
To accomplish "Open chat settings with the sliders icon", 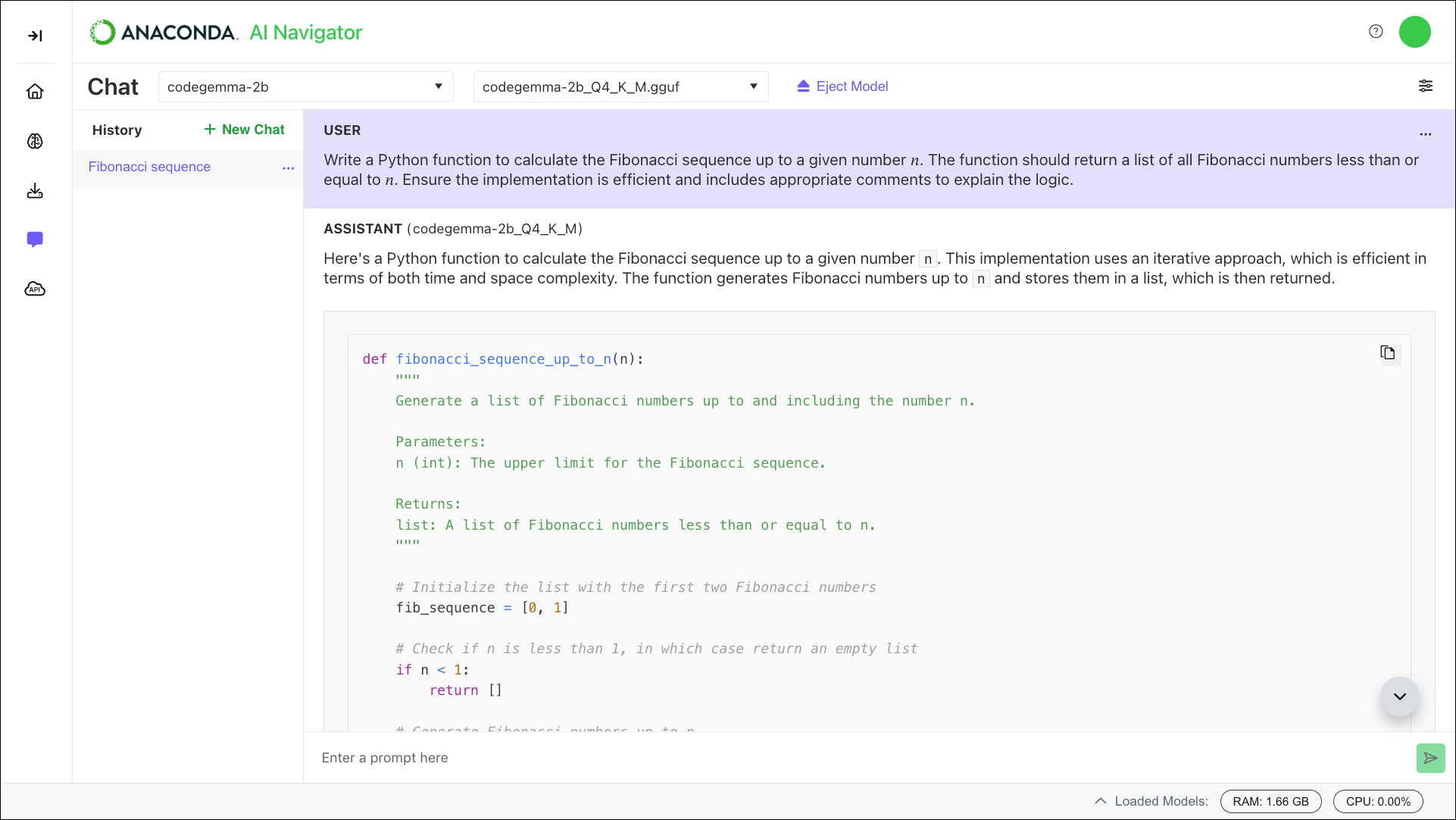I will click(1425, 86).
